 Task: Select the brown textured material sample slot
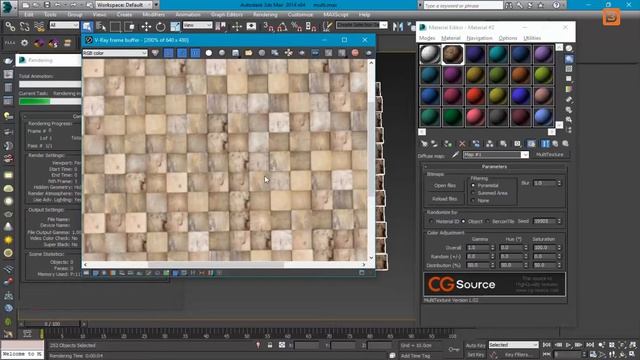tap(453, 54)
